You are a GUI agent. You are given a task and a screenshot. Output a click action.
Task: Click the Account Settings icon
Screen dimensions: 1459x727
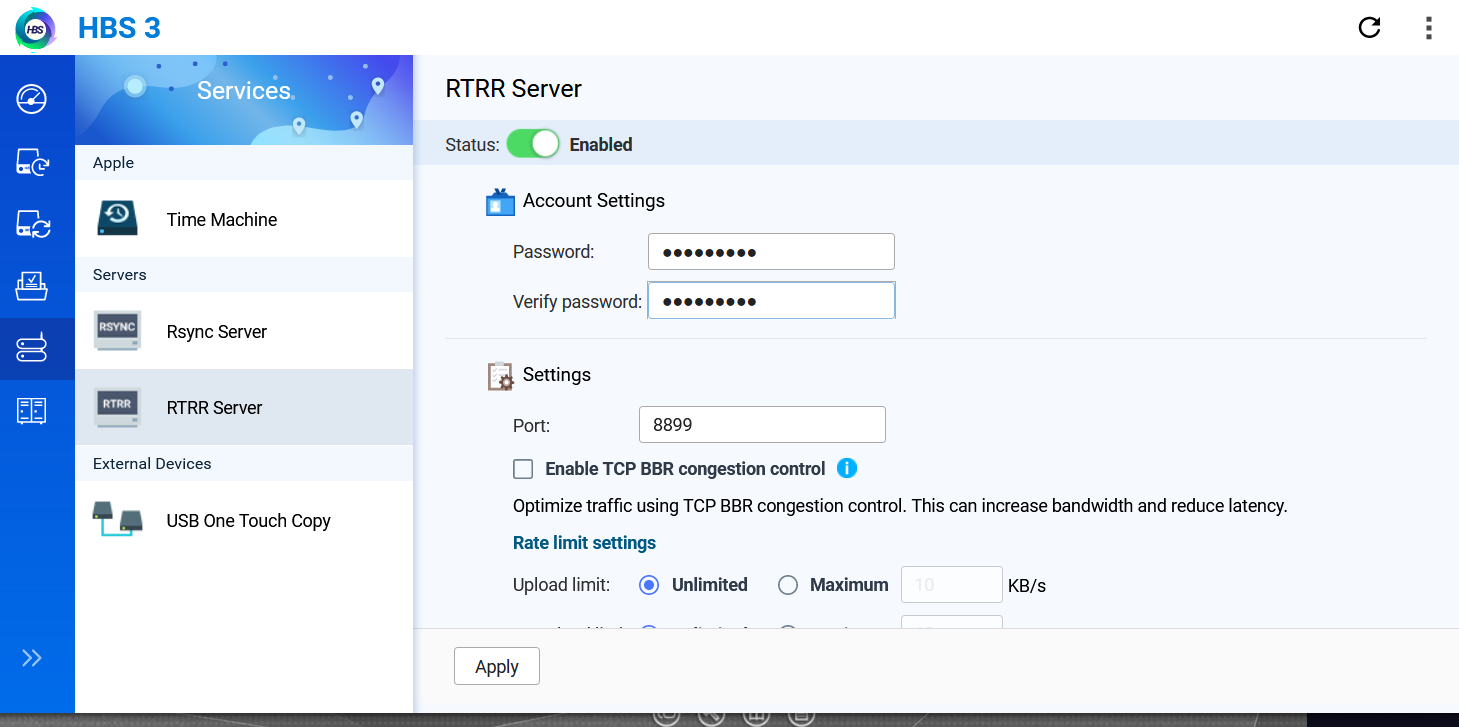click(x=500, y=202)
